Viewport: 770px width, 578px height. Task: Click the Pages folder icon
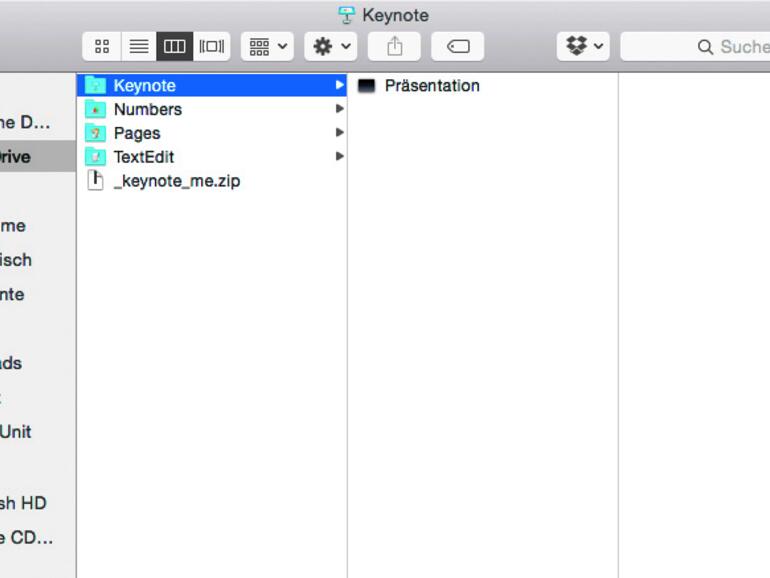click(x=95, y=133)
